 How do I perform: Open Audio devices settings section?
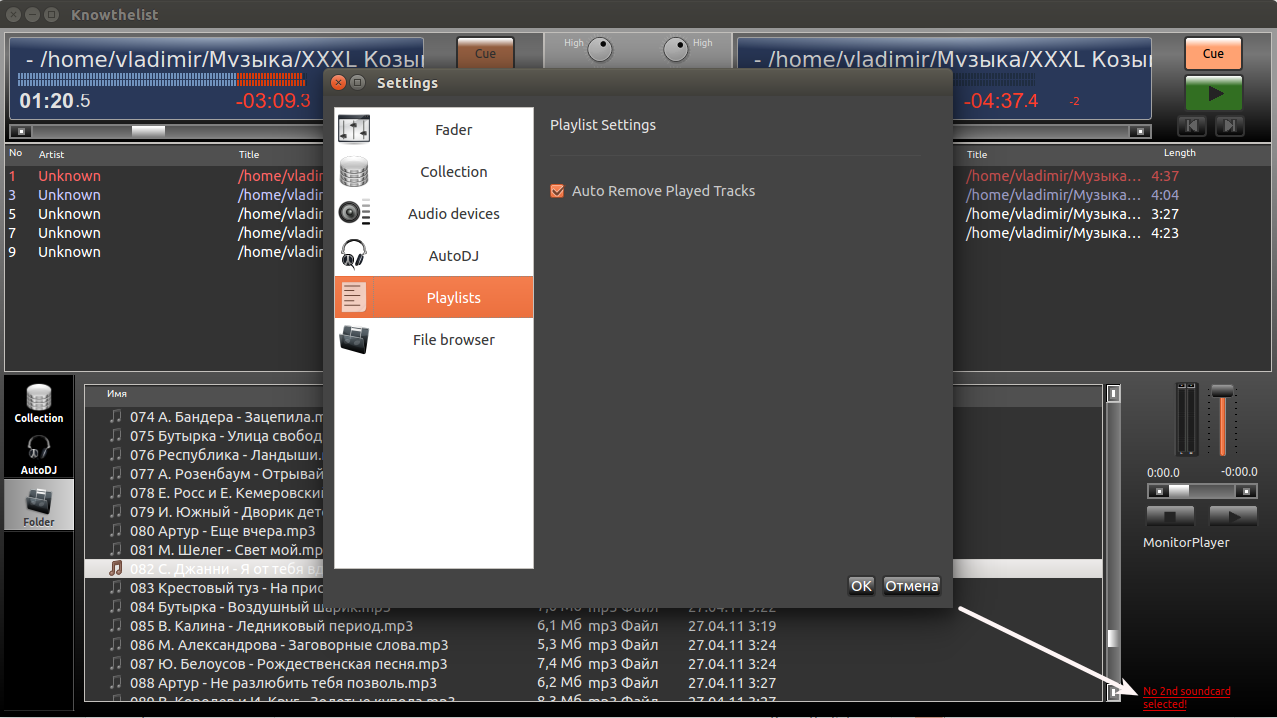pos(434,214)
